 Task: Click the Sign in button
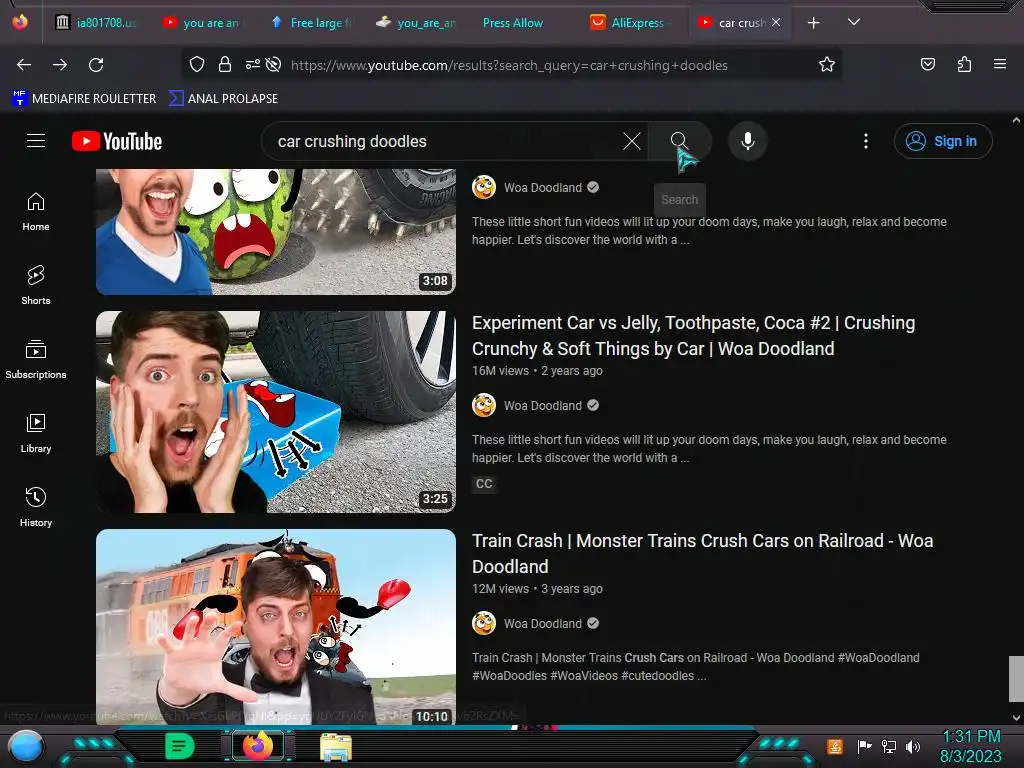point(943,141)
